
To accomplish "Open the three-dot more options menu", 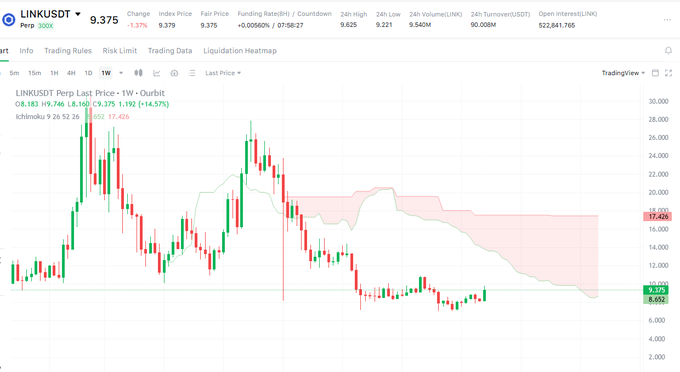I will pos(667,20).
